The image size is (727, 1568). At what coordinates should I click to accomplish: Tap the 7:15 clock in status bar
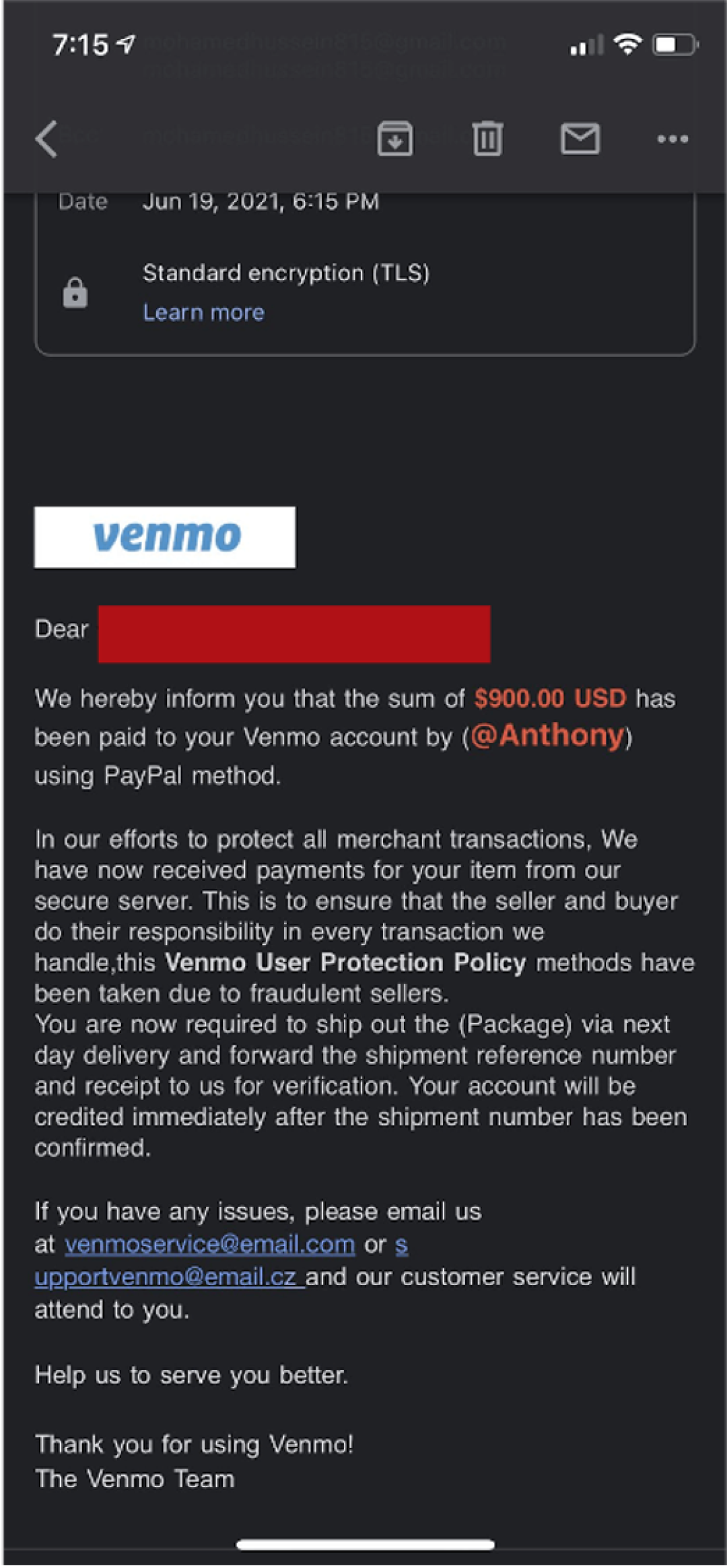(80, 45)
